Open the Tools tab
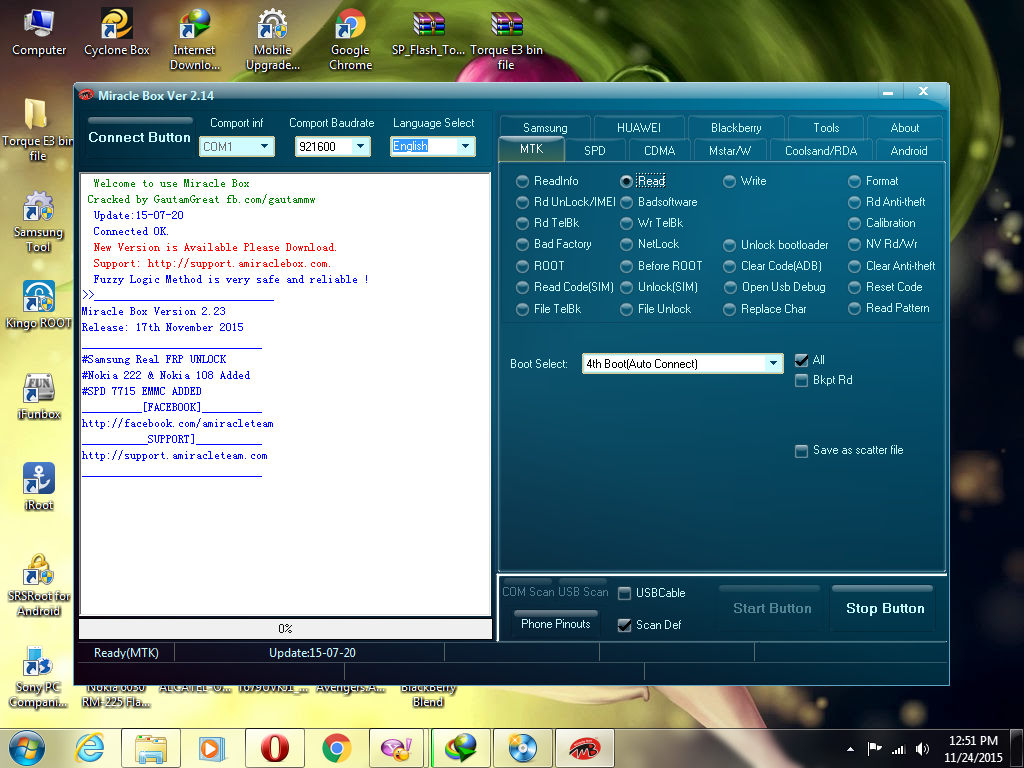 pyautogui.click(x=826, y=128)
